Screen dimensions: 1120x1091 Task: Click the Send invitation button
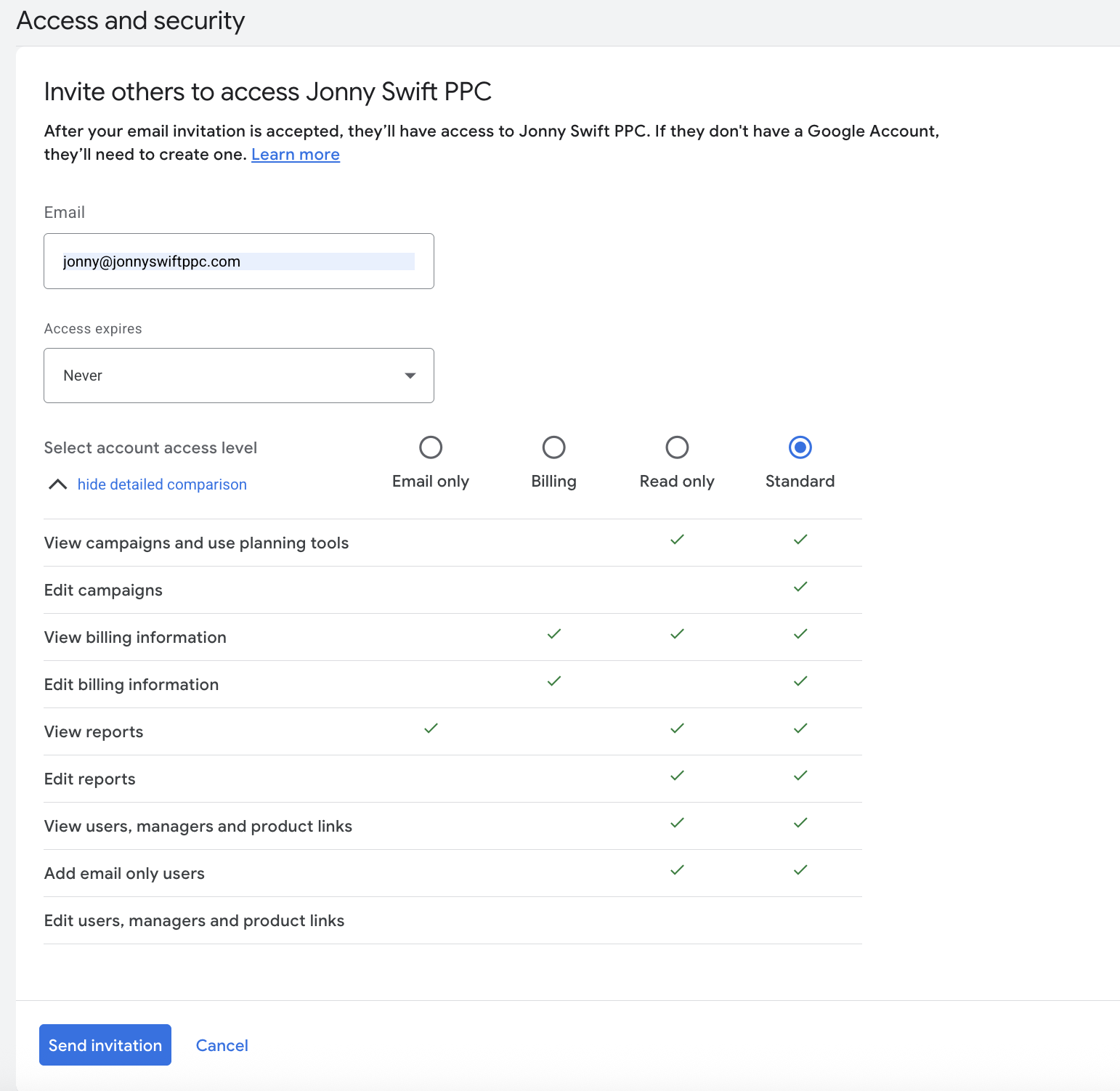click(105, 1045)
